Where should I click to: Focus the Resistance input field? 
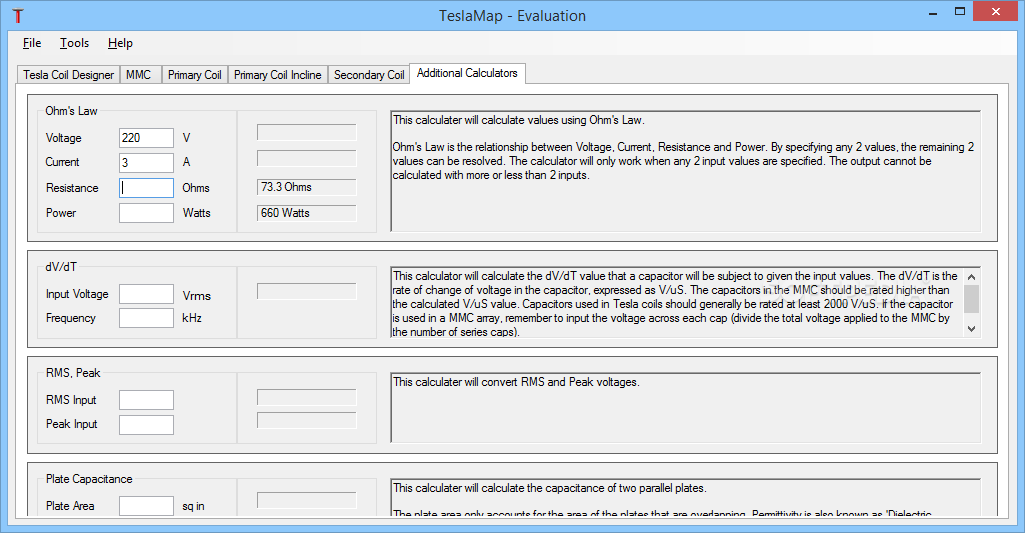[x=146, y=188]
